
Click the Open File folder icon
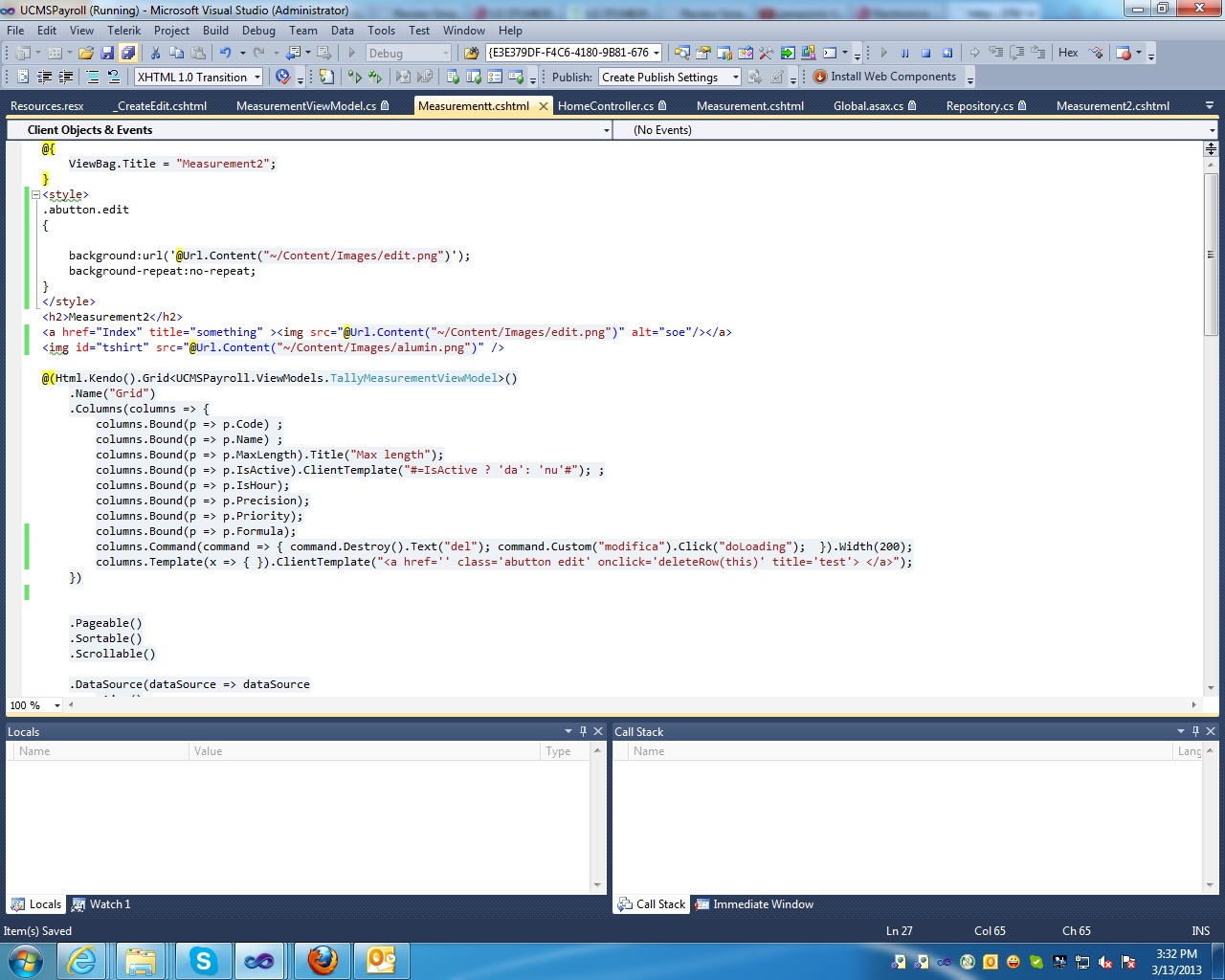(x=86, y=54)
